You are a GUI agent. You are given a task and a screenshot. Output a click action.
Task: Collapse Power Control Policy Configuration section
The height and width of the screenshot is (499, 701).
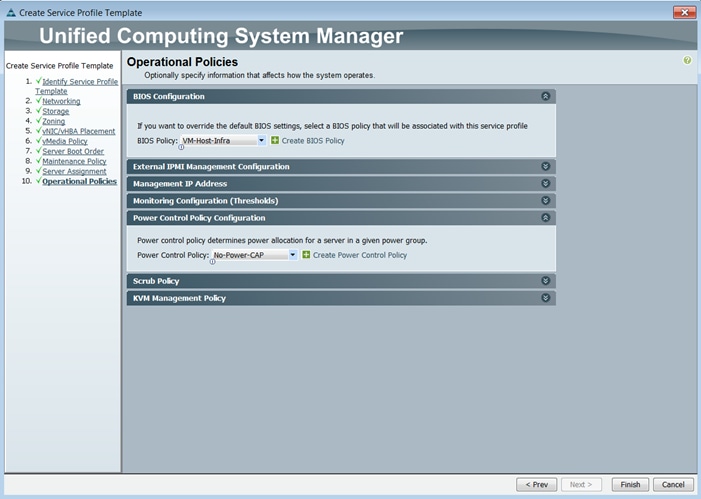tap(545, 218)
